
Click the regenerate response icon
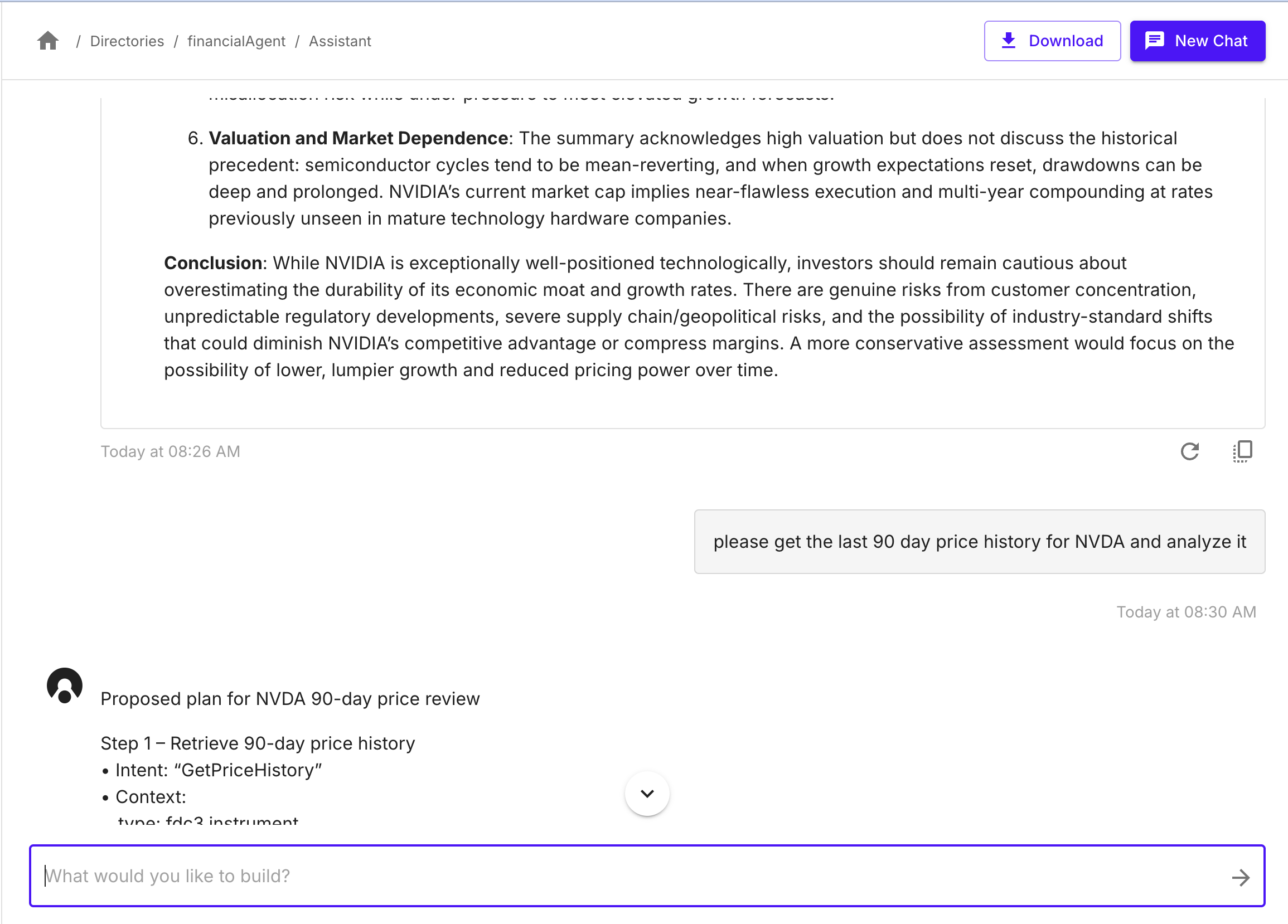click(1190, 451)
